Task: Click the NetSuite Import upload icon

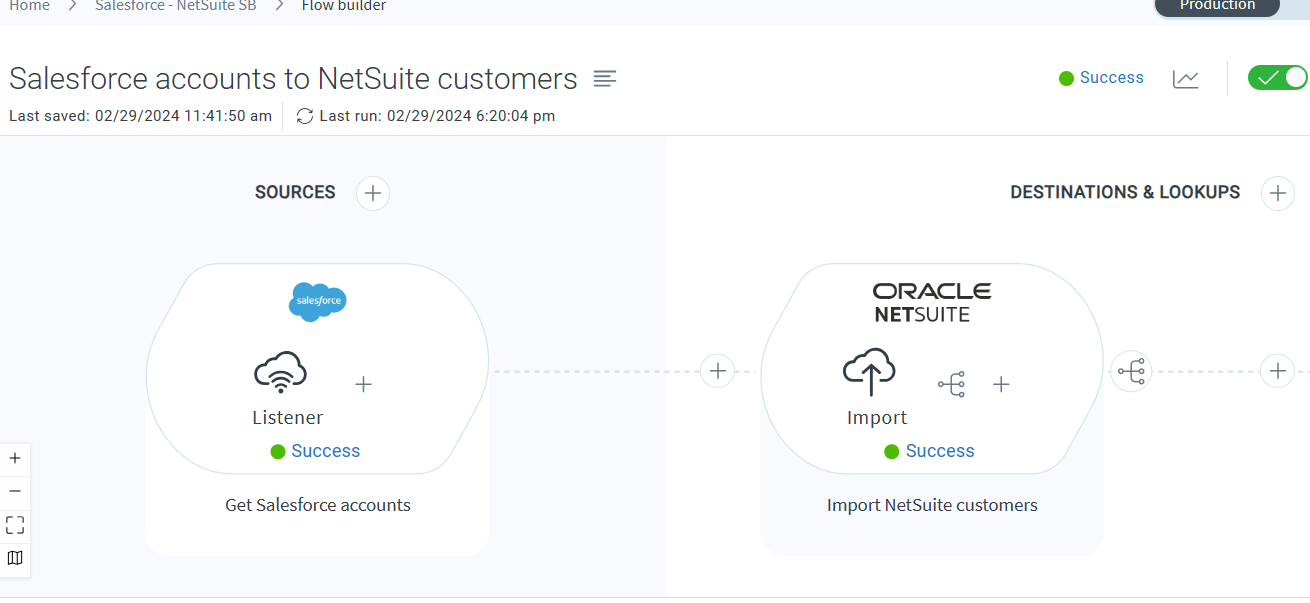Action: [870, 372]
